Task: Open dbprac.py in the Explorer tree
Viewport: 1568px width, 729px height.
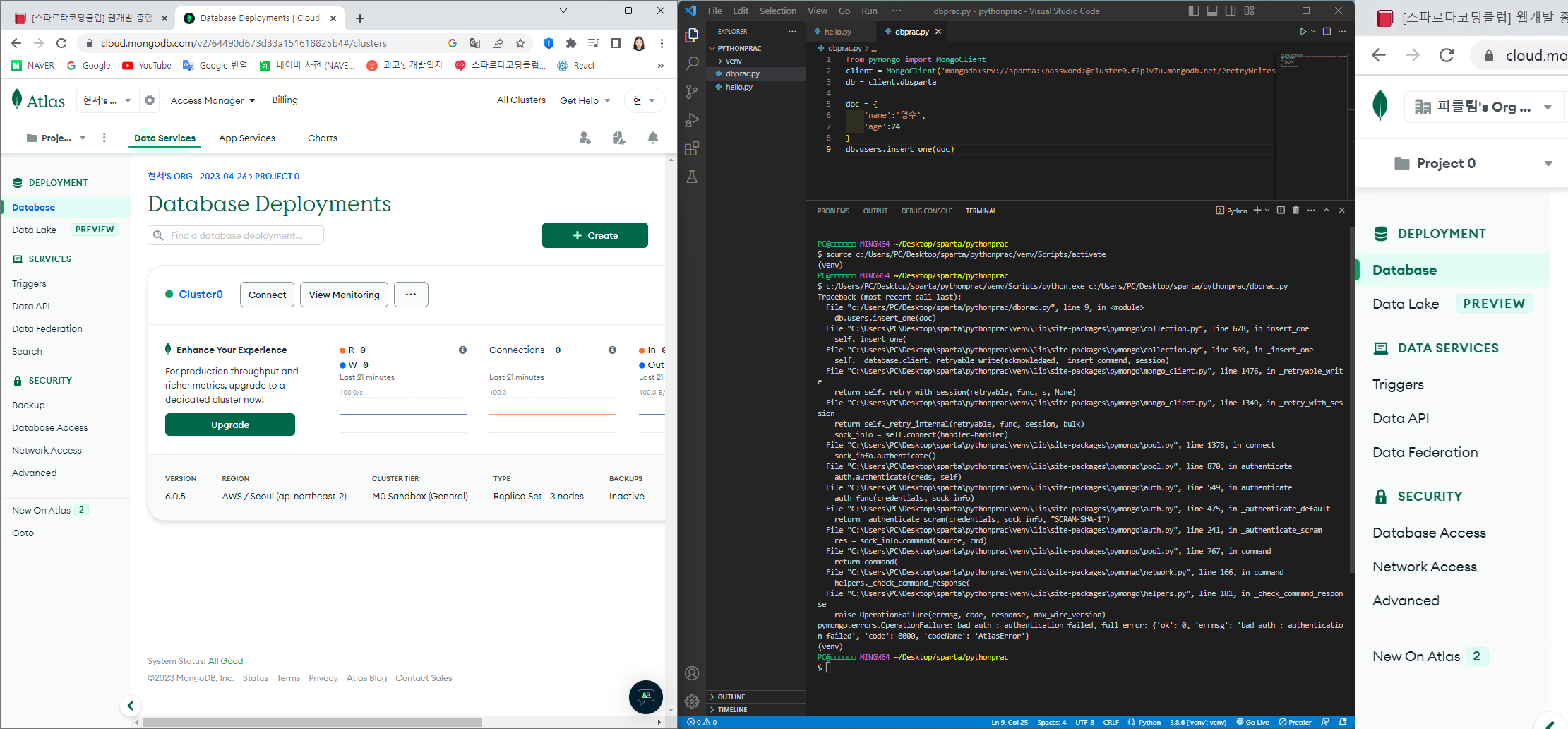Action: 742,73
